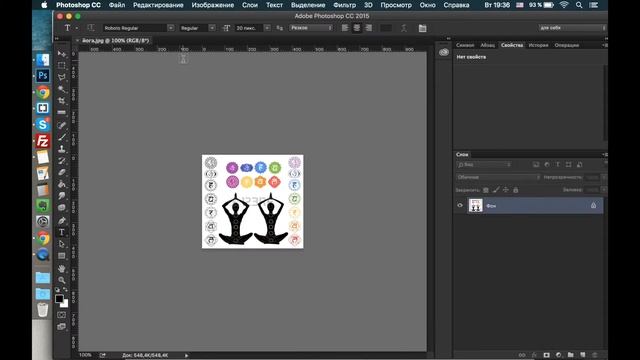The height and width of the screenshot is (360, 640).
Task: Open warped text dialog
Action: coord(404,28)
